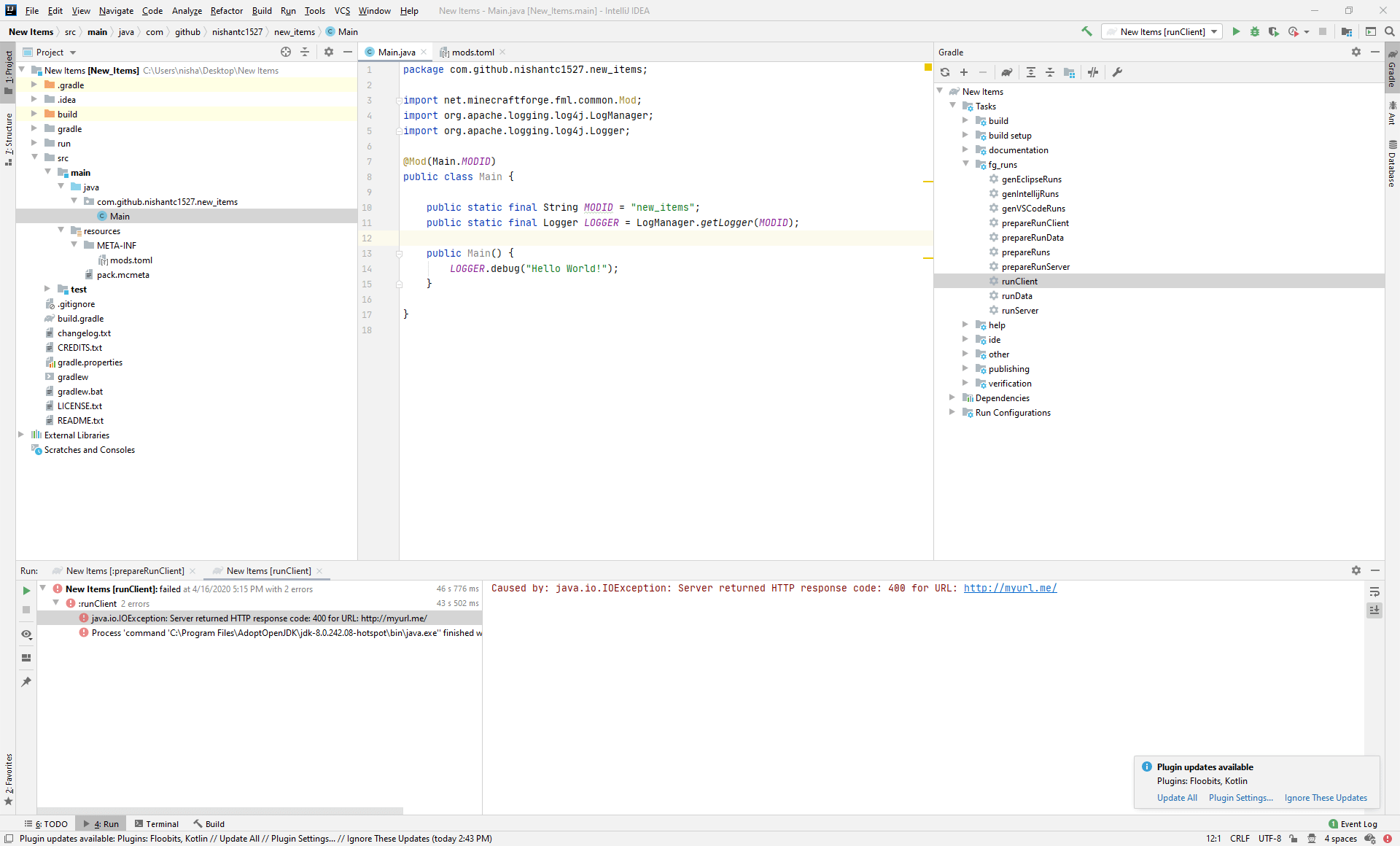
Task: Pin the Run tool window
Action: click(x=27, y=682)
